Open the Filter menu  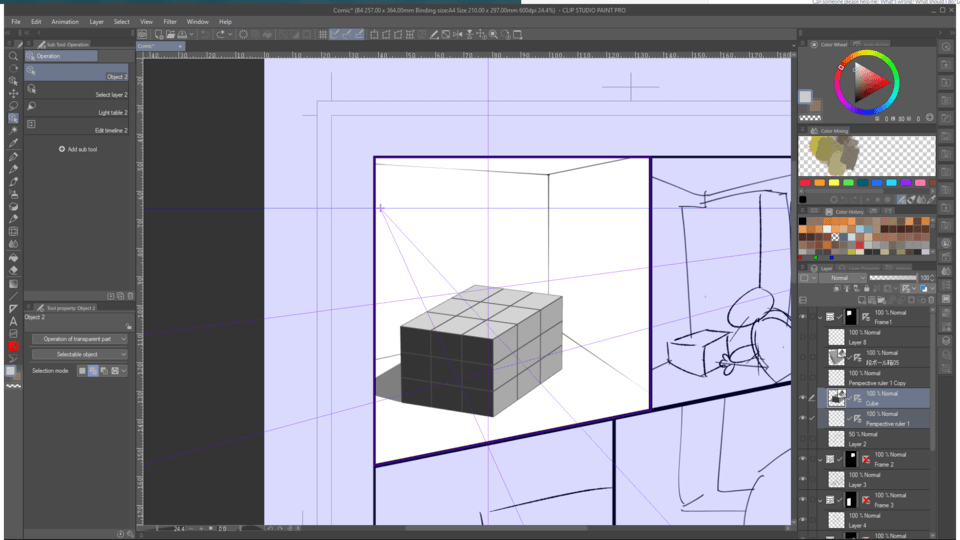pyautogui.click(x=170, y=21)
